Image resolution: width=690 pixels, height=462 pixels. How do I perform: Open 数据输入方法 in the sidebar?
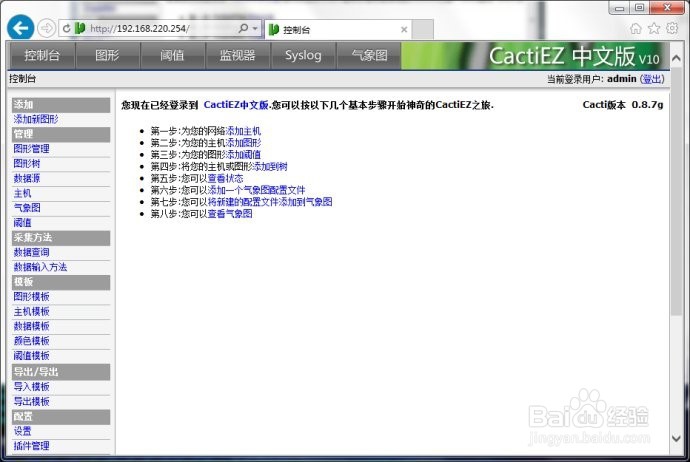click(40, 267)
